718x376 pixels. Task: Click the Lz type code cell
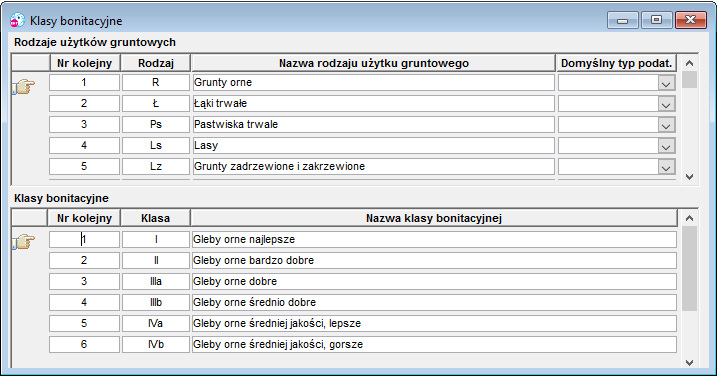pos(156,167)
